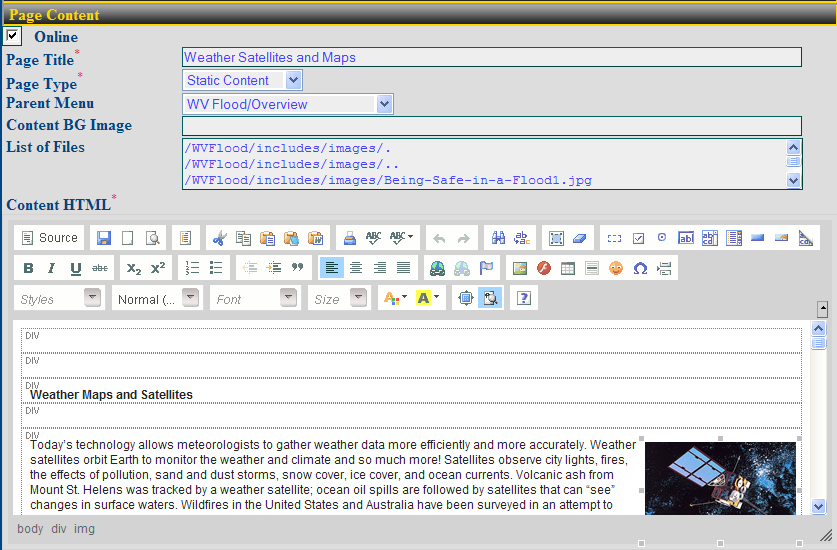Screen dimensions: 837x550
Task: Select the img element in path bar
Action: tap(84, 528)
